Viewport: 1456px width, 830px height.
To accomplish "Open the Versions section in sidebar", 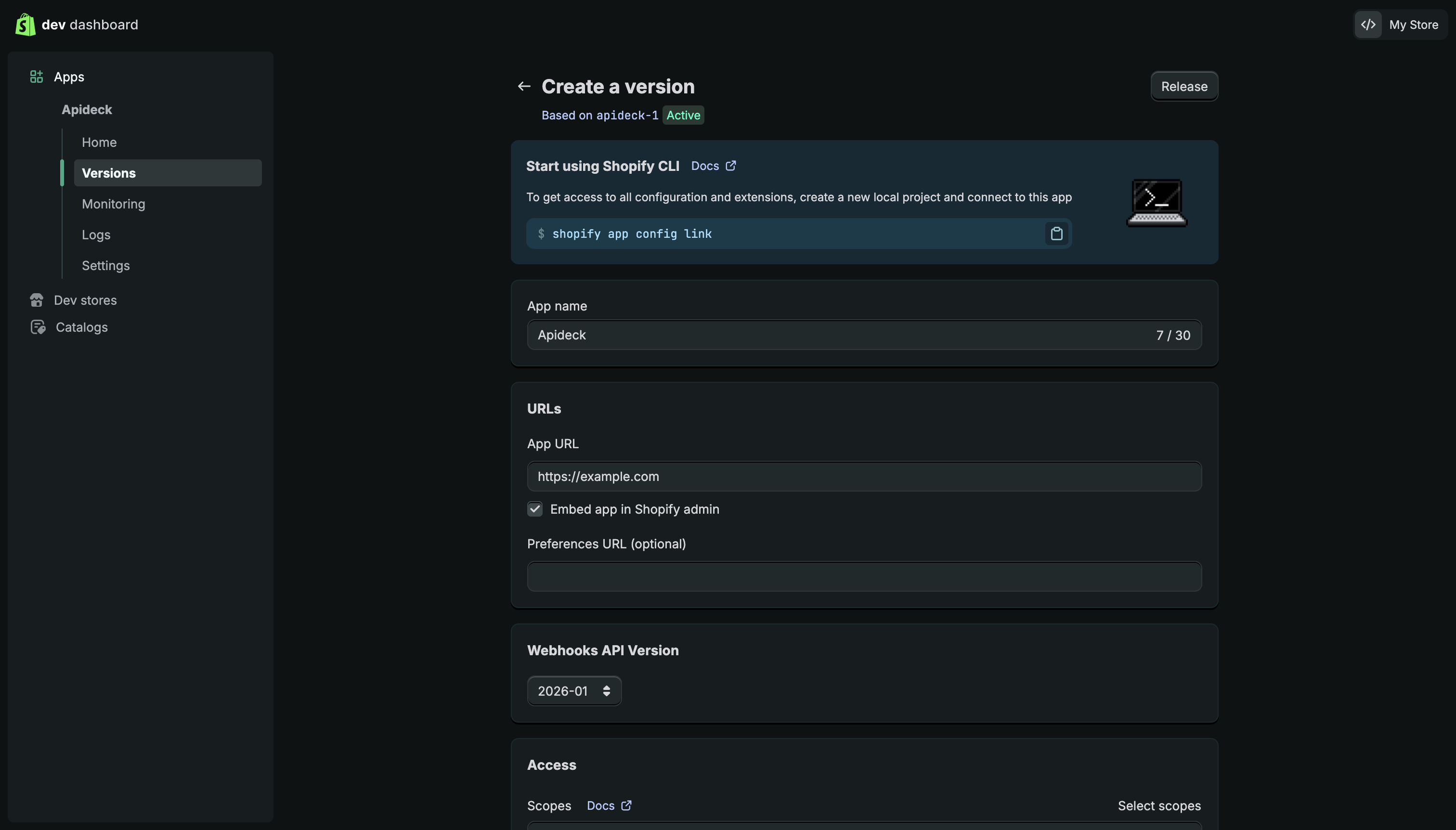I will coord(109,173).
